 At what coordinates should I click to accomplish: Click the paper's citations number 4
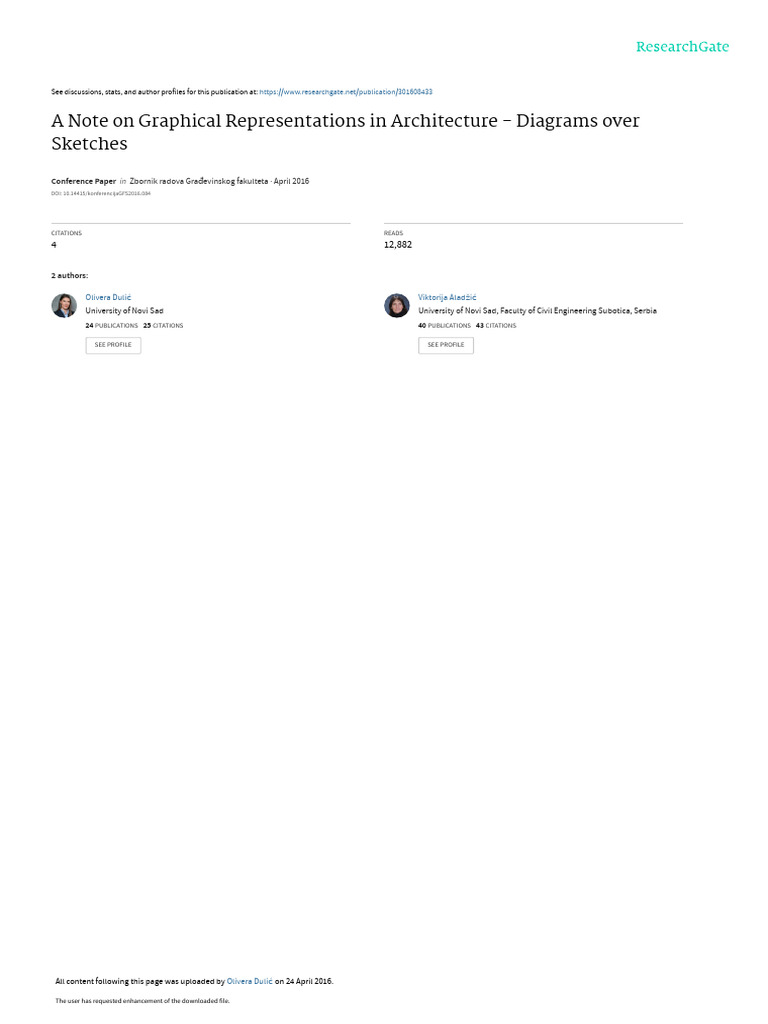pyautogui.click(x=54, y=245)
